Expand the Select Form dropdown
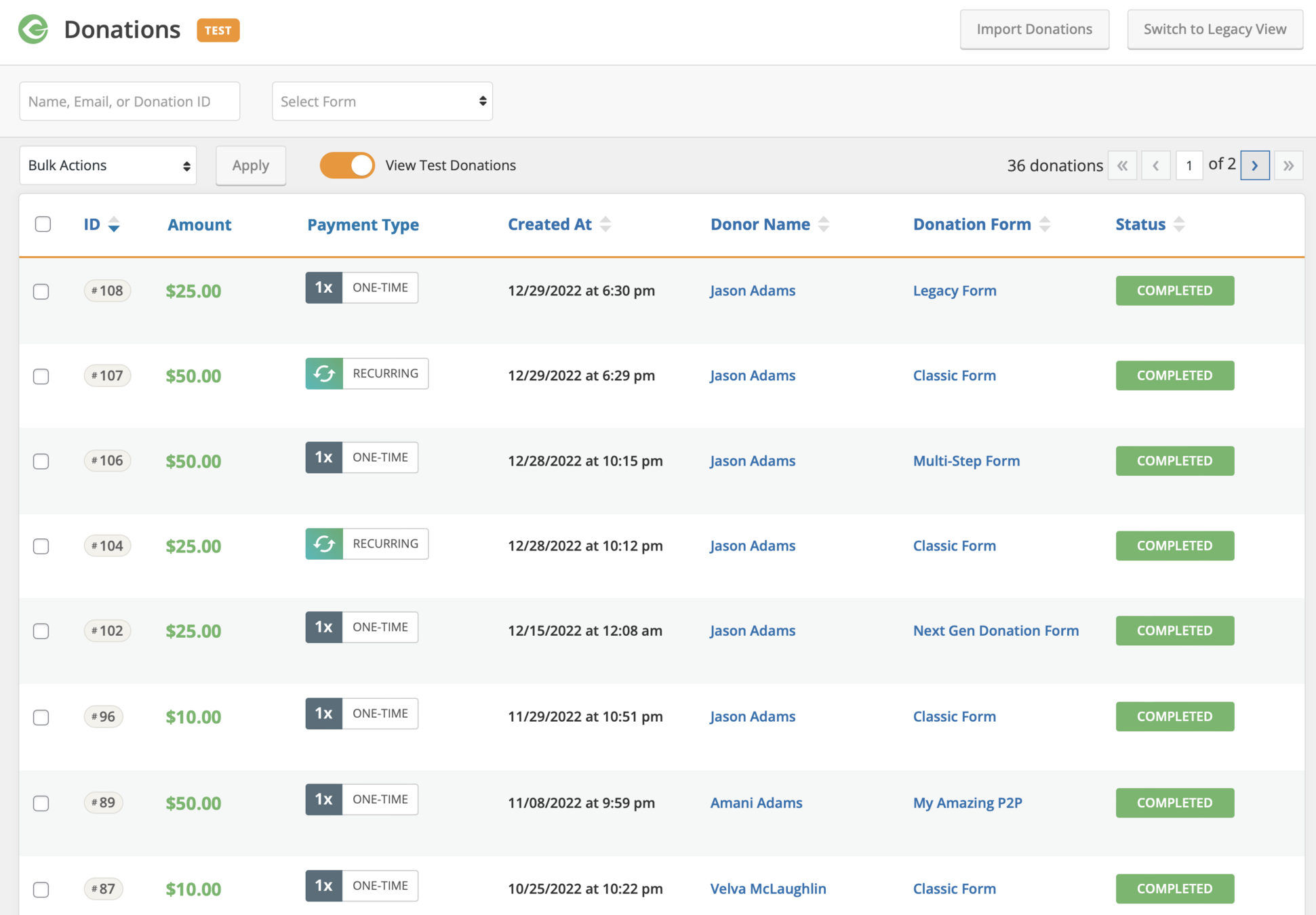Screen dimensions: 1316x915 382,102
